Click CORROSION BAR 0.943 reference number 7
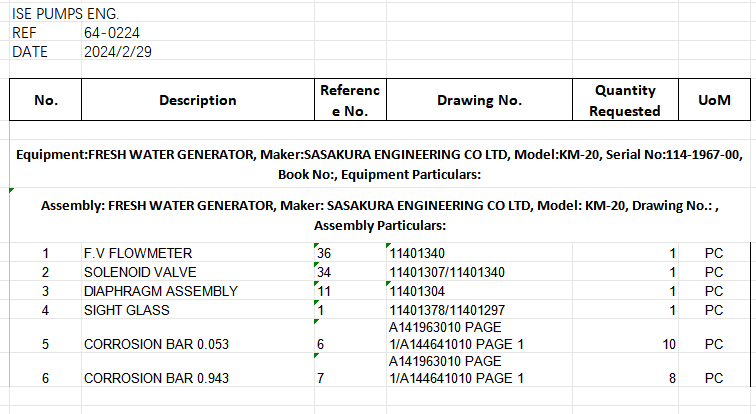Image resolution: width=756 pixels, height=414 pixels. click(351, 370)
